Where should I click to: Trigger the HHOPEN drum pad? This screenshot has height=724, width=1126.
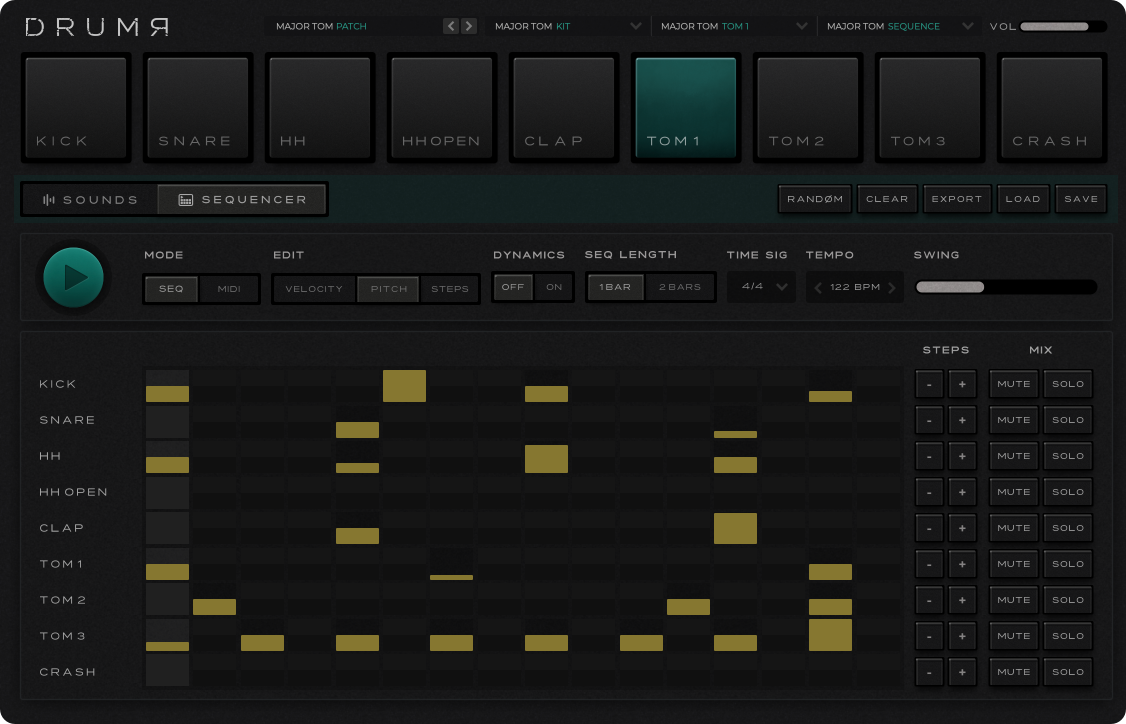click(x=442, y=108)
